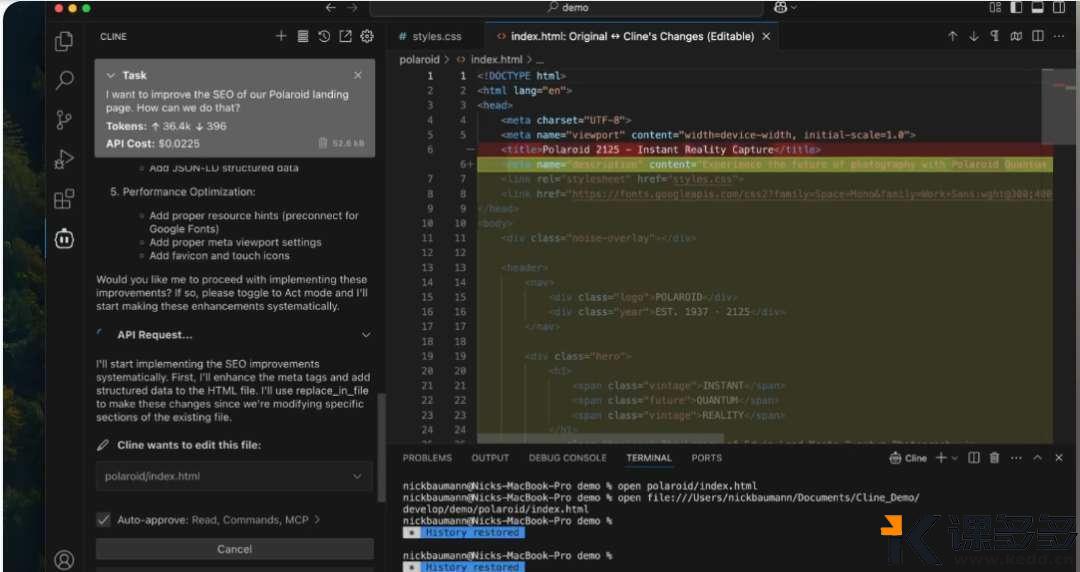
Task: Open Cline task history icon
Action: coord(324,36)
